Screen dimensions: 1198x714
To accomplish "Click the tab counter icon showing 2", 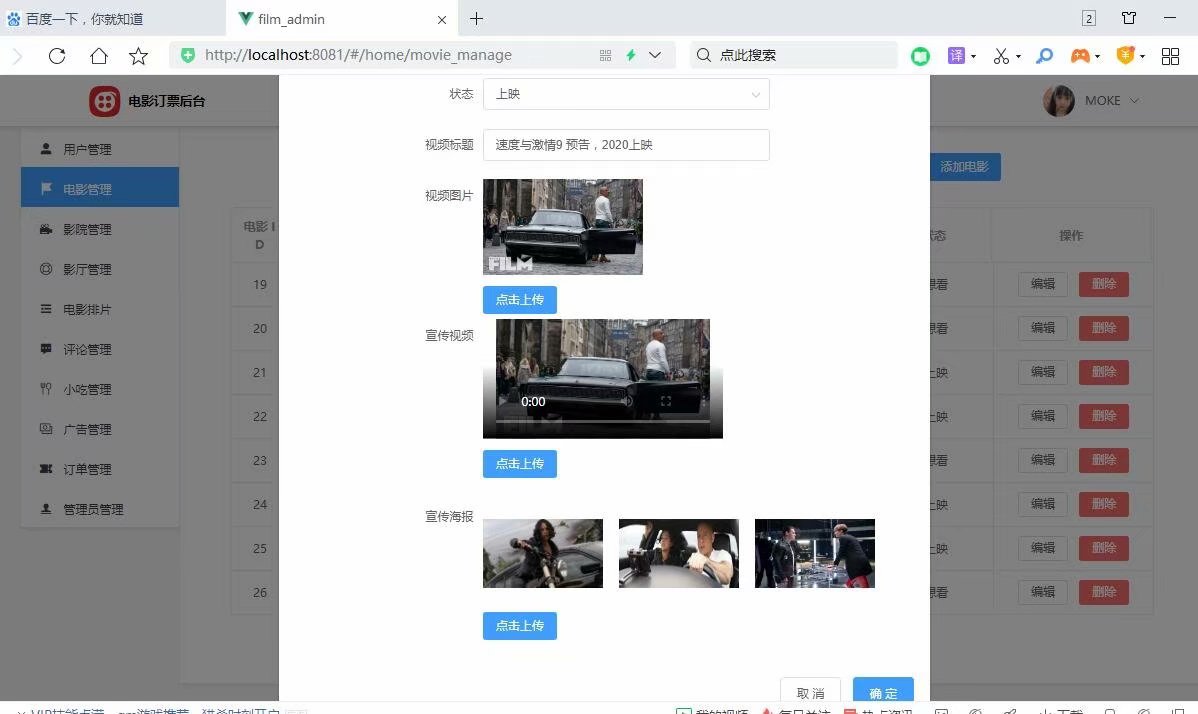I will 1089,18.
